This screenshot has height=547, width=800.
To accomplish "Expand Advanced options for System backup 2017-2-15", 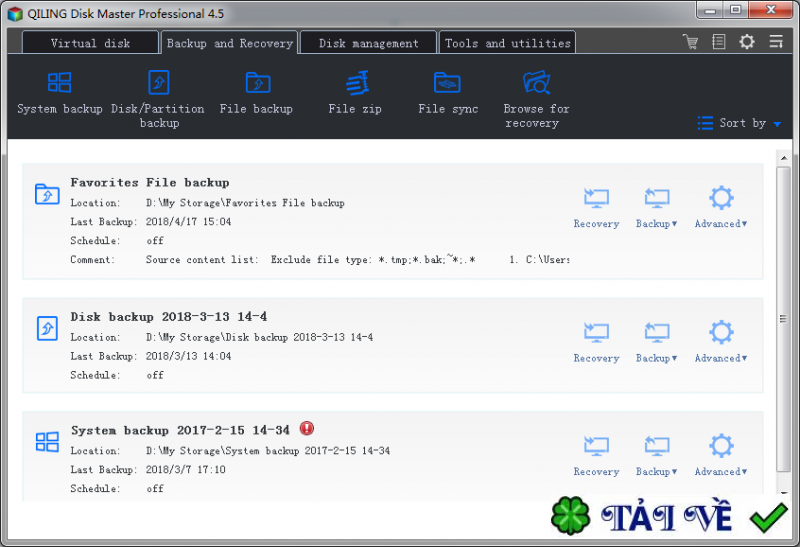I will coord(721,456).
